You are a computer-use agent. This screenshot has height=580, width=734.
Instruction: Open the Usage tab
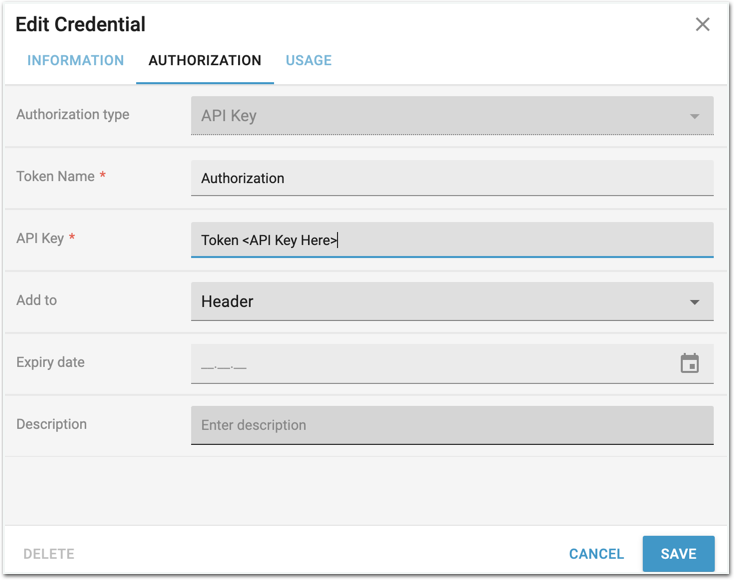point(308,61)
